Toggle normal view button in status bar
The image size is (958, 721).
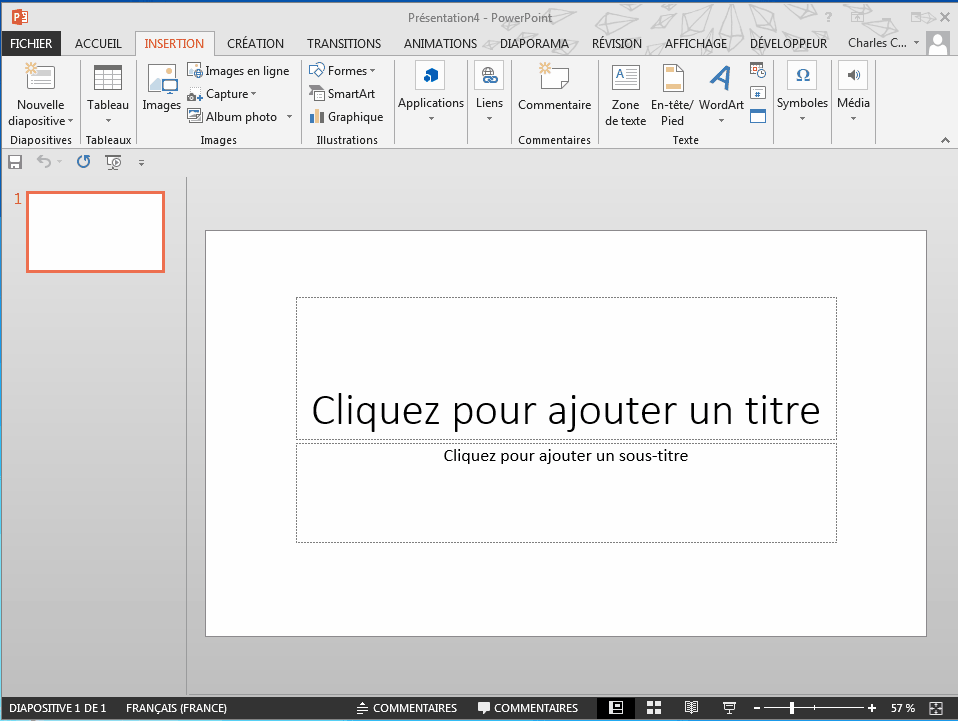616,708
